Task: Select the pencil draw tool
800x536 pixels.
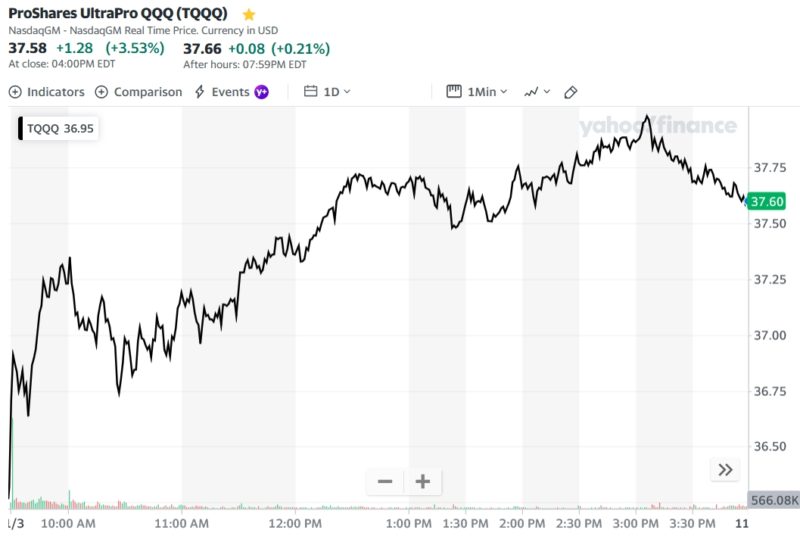Action: pyautogui.click(x=571, y=92)
